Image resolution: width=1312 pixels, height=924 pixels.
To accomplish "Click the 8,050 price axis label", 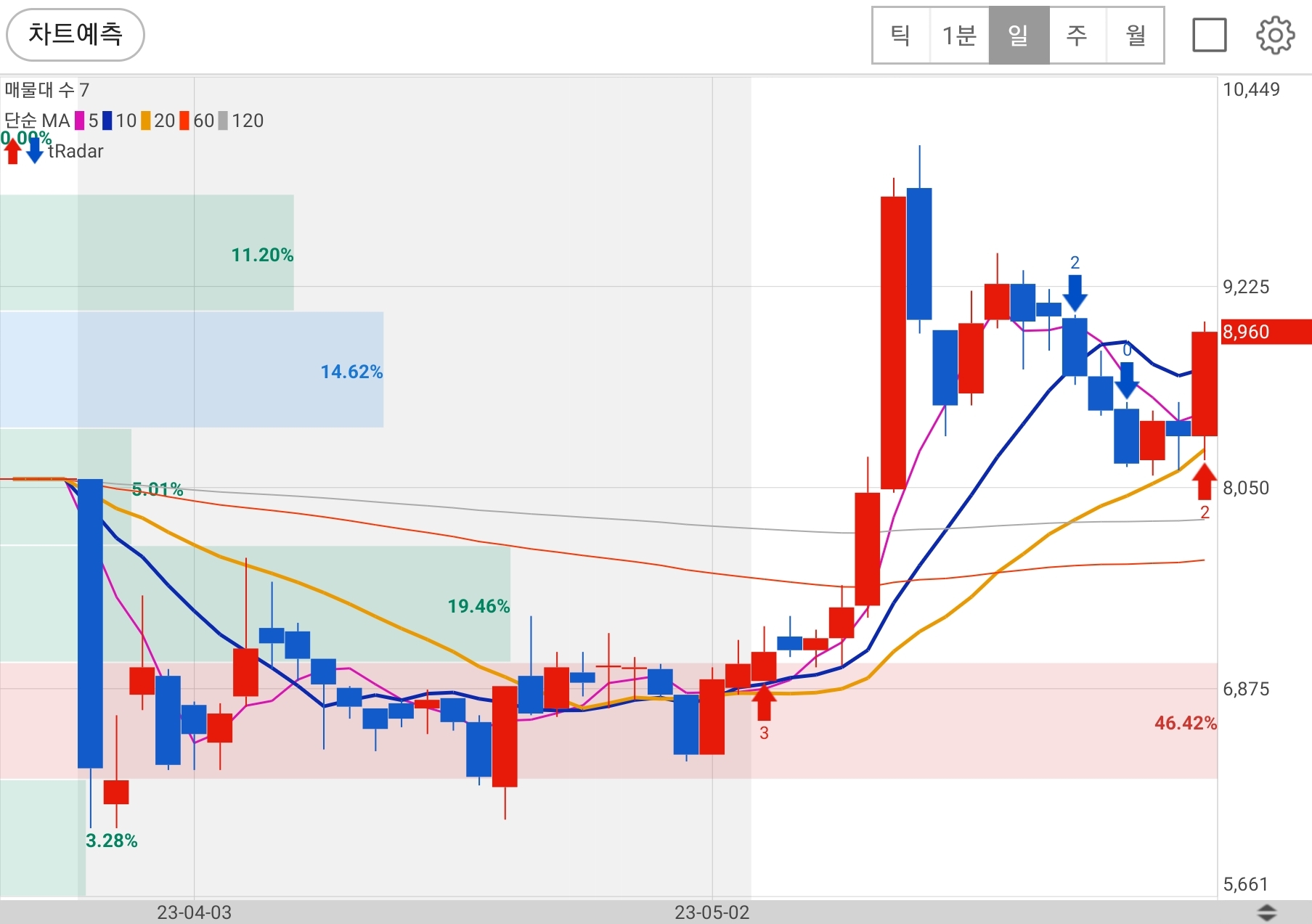I will pos(1246,488).
